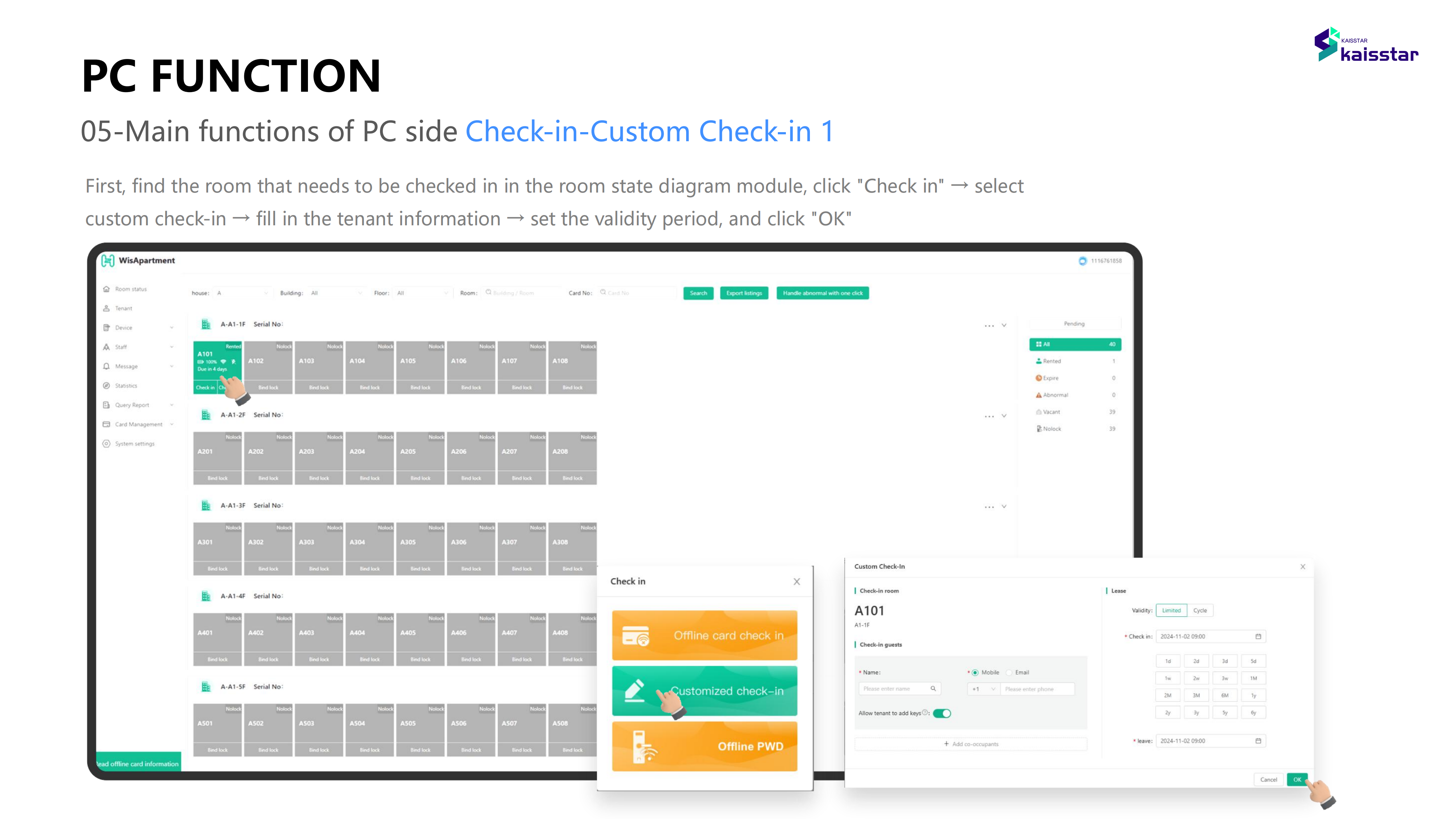Open the +1 country code dropdown
Viewport: 1456px width, 819px height.
tap(984, 689)
